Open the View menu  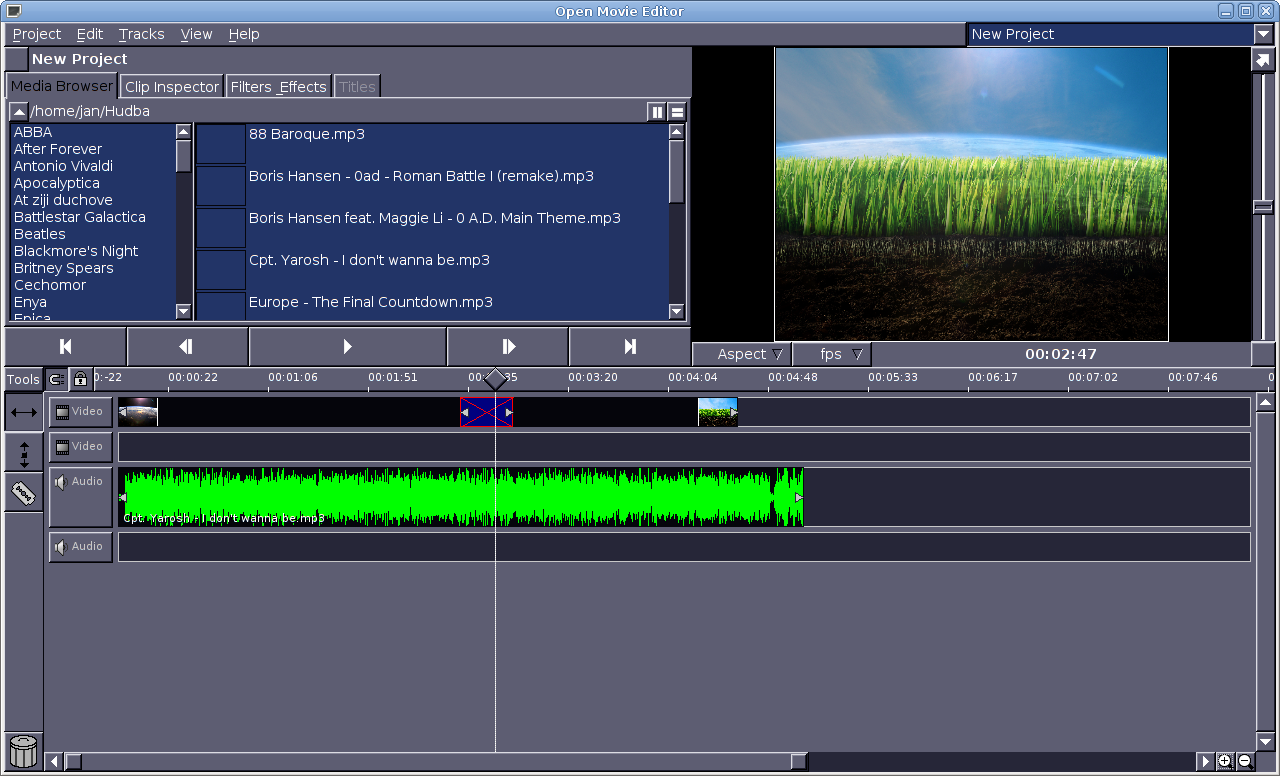pyautogui.click(x=197, y=34)
